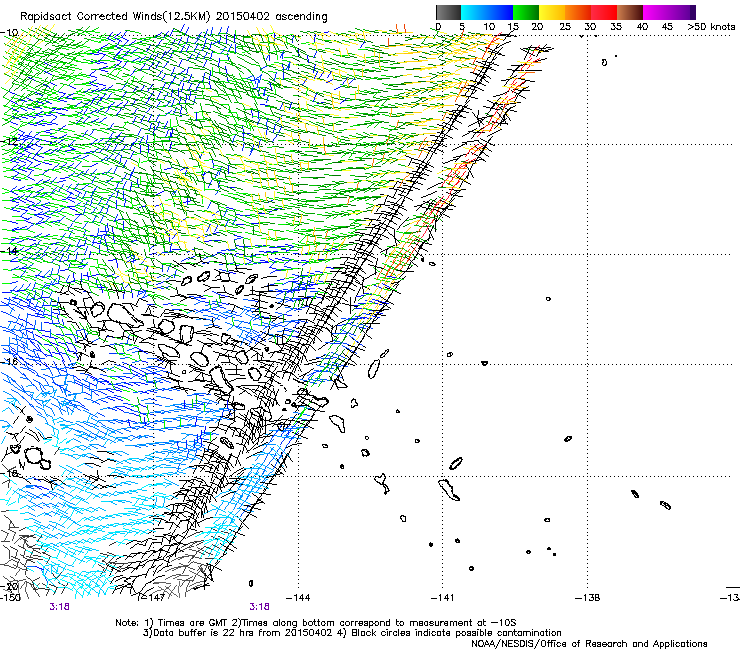
Task: Click the purple 3:18 time right of -147
Action: (x=259, y=607)
